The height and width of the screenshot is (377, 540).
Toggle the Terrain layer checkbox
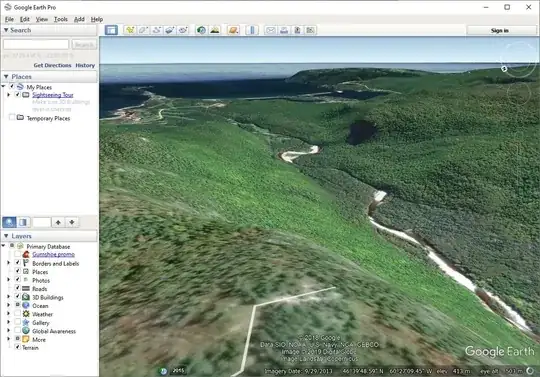point(18,347)
